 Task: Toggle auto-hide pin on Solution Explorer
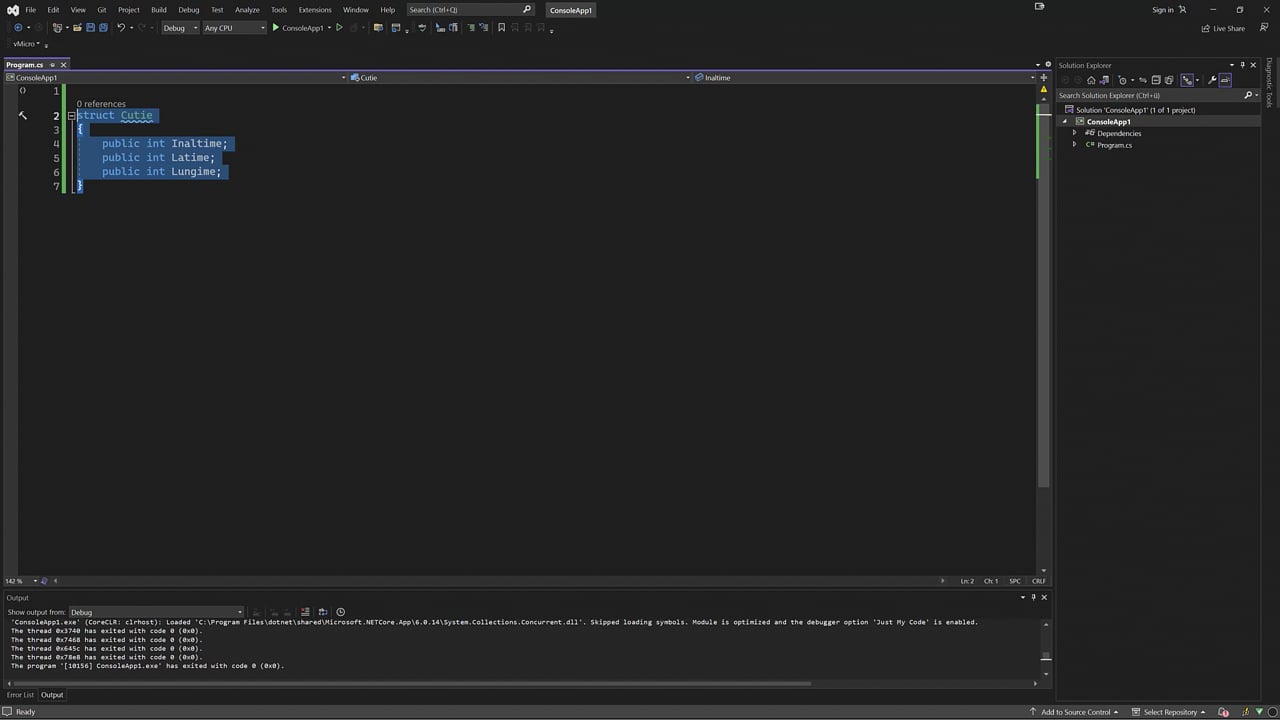pyautogui.click(x=1242, y=65)
